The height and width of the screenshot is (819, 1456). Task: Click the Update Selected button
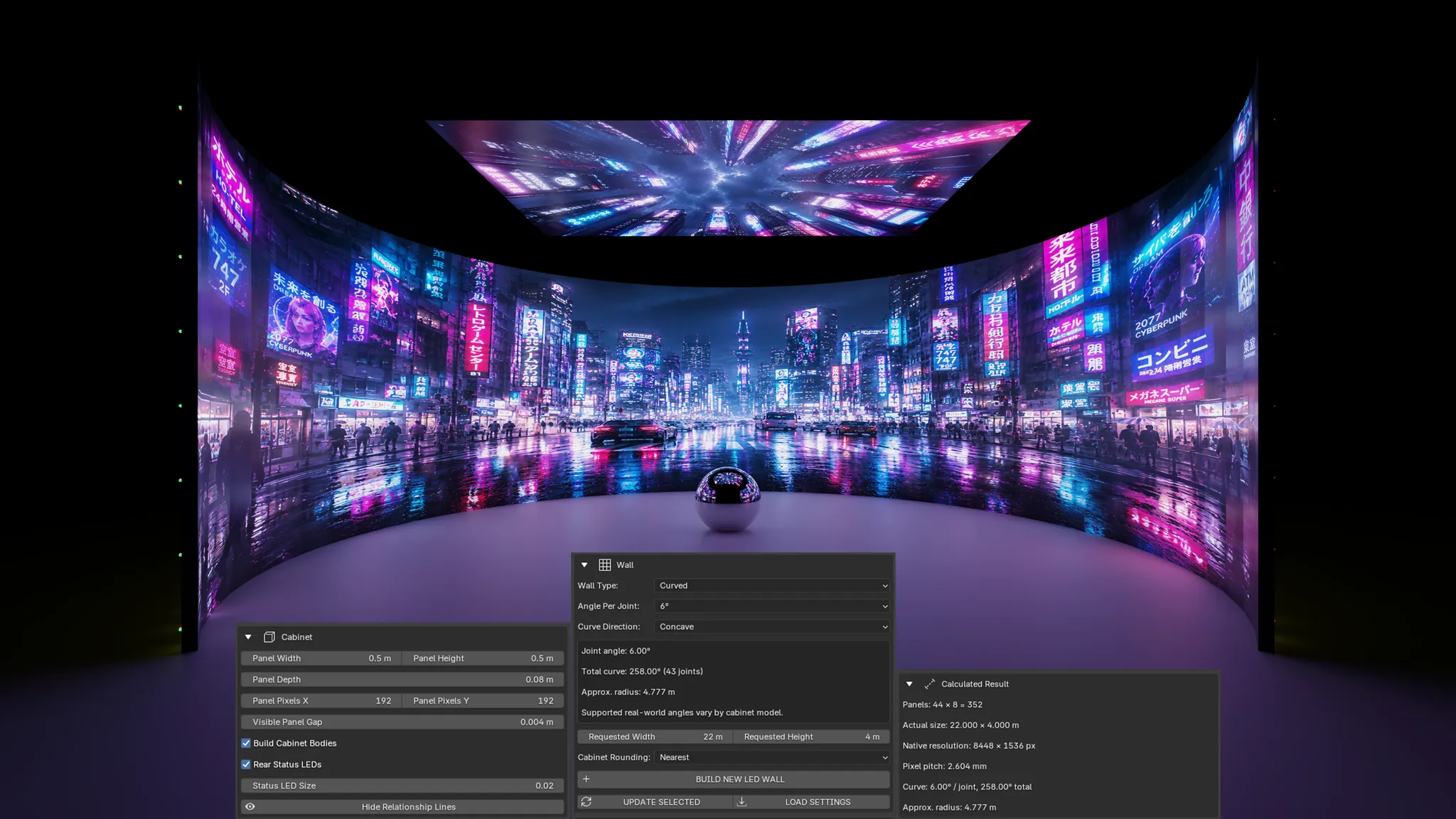click(655, 802)
